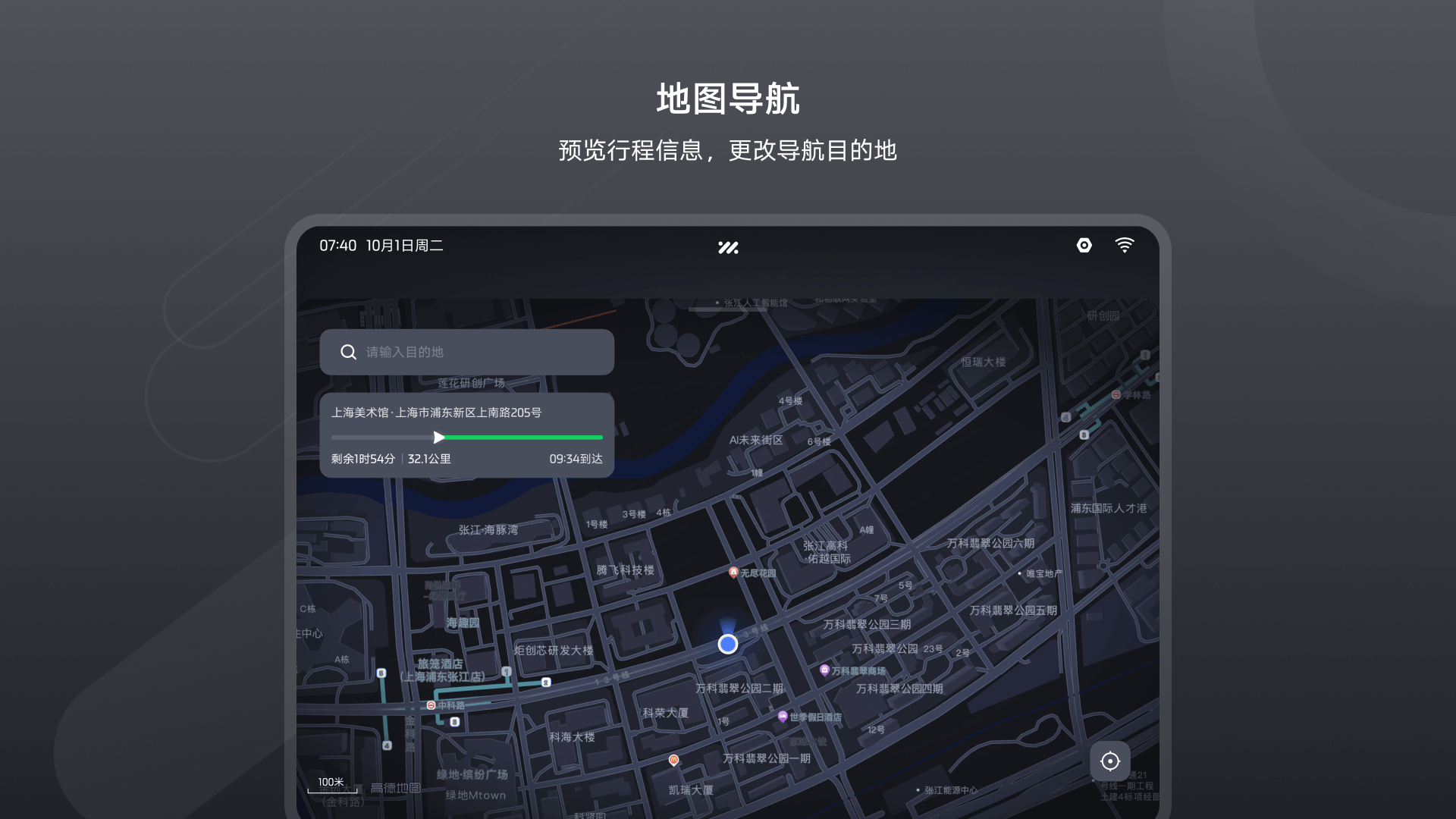Recenter map with the locate button
This screenshot has height=819, width=1456.
point(1110,761)
